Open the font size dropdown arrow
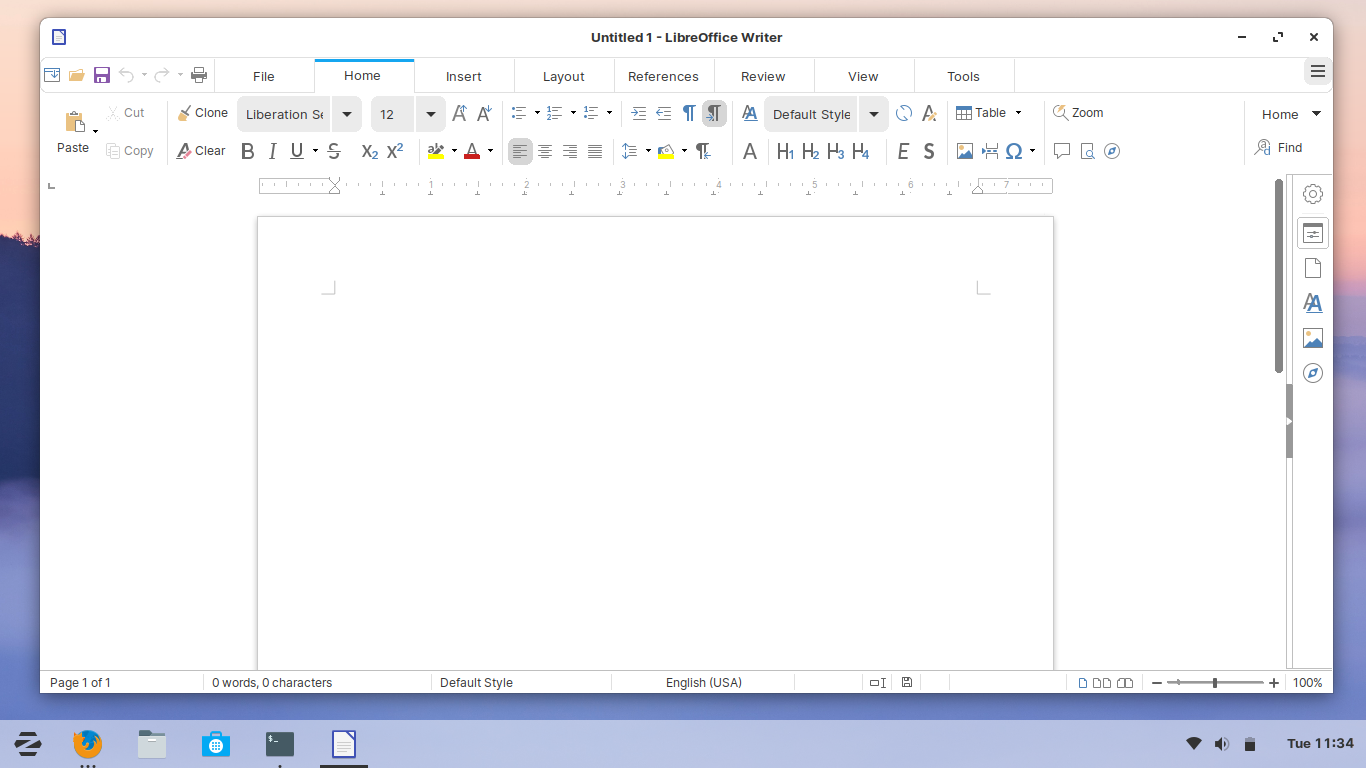Screen dimensions: 1366x768 430,114
